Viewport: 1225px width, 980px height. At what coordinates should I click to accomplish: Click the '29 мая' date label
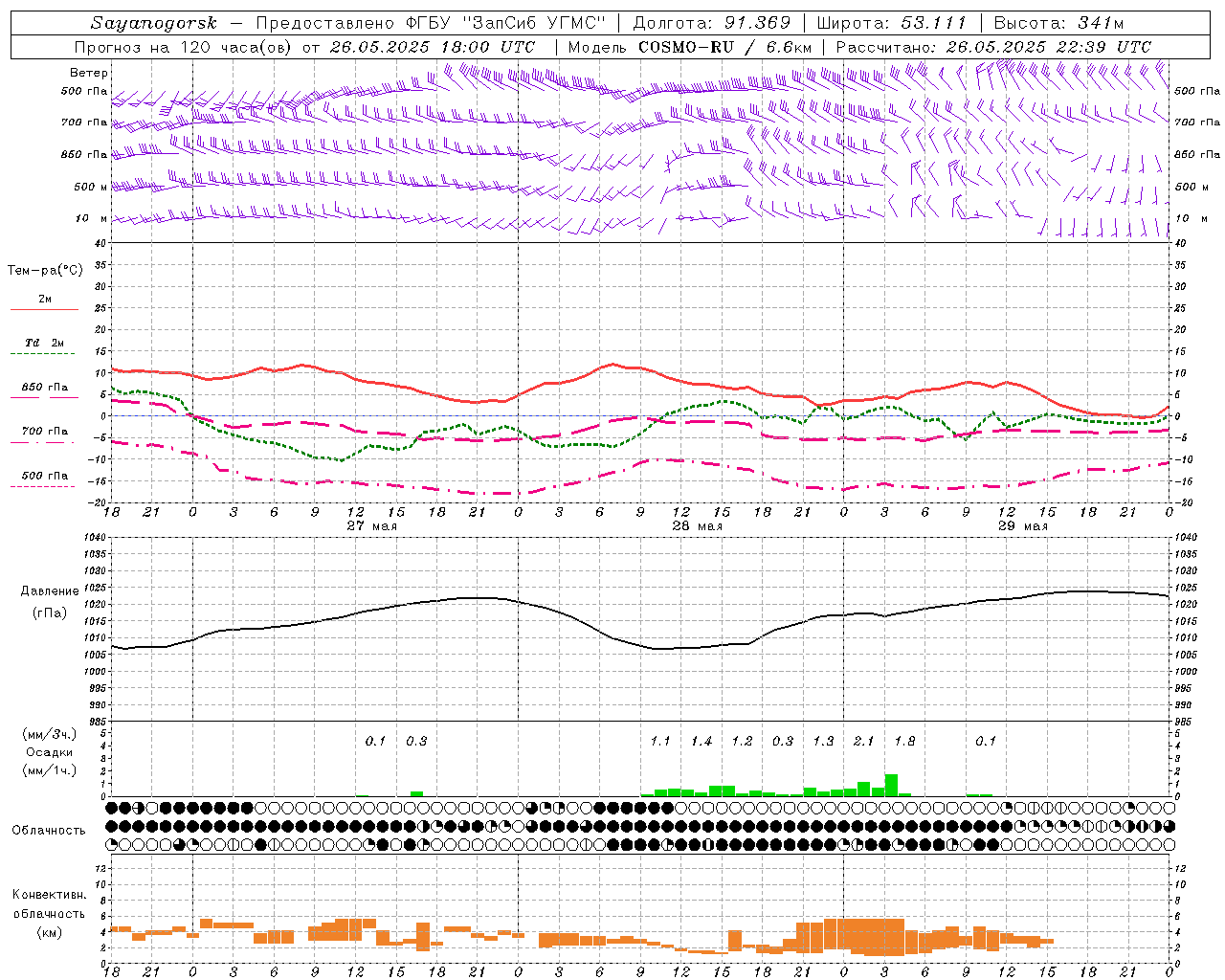point(1023,526)
